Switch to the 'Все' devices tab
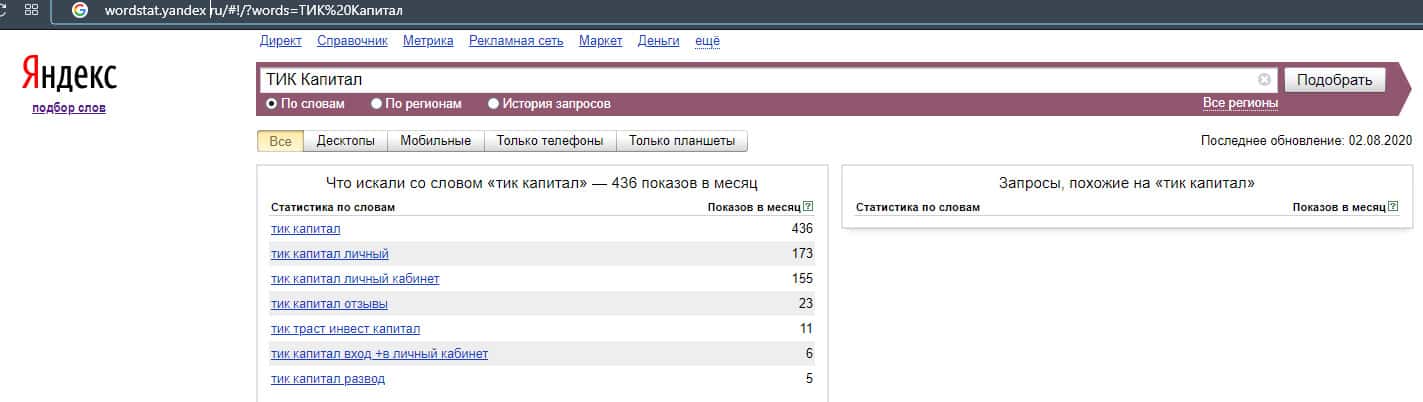The width and height of the screenshot is (1423, 402). tap(280, 141)
